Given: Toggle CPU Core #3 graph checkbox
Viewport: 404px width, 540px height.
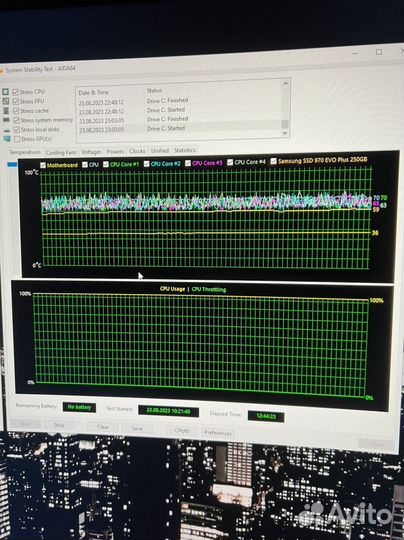Looking at the screenshot, I should point(188,163).
